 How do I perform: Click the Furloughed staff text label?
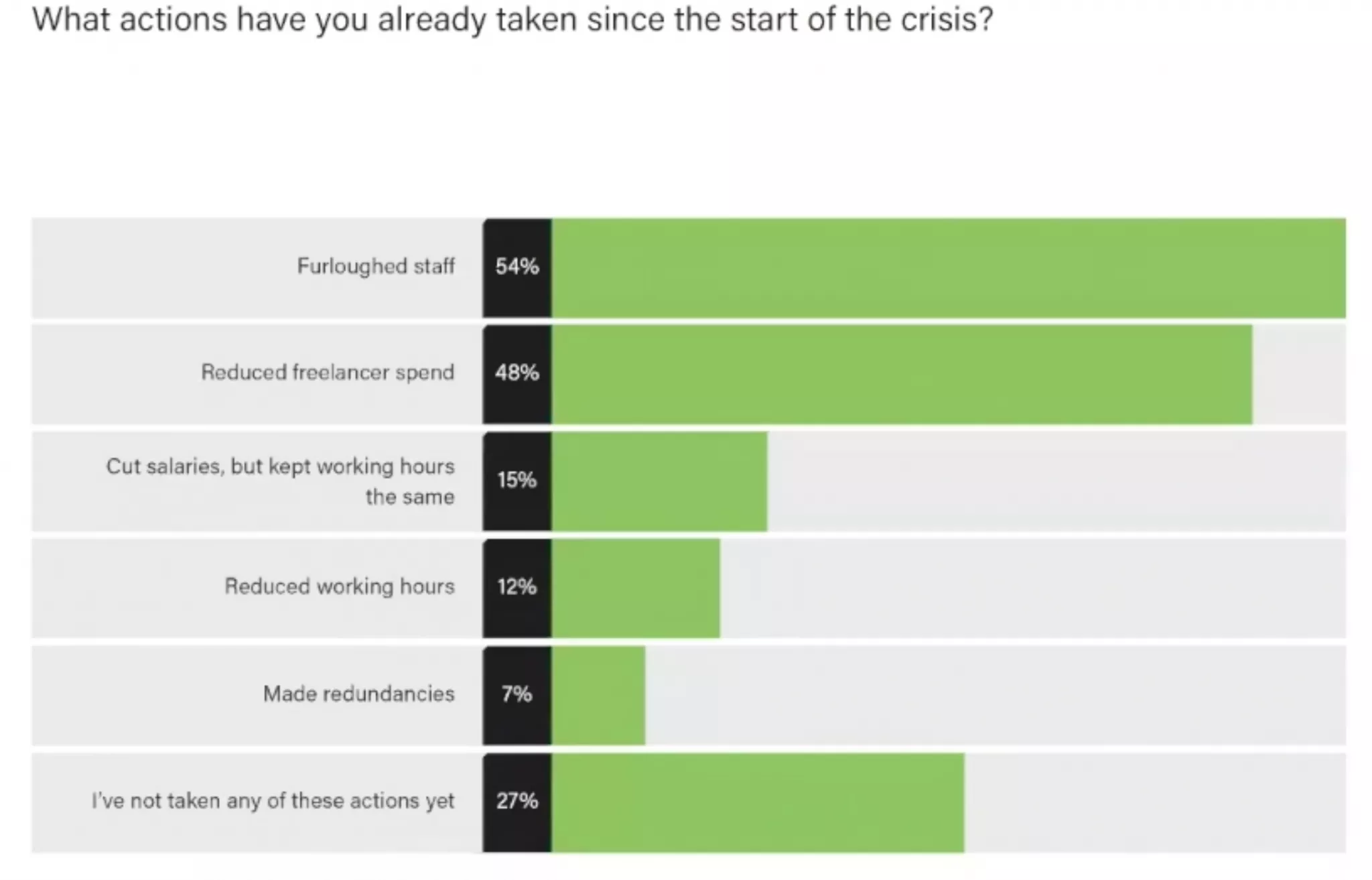tap(376, 267)
